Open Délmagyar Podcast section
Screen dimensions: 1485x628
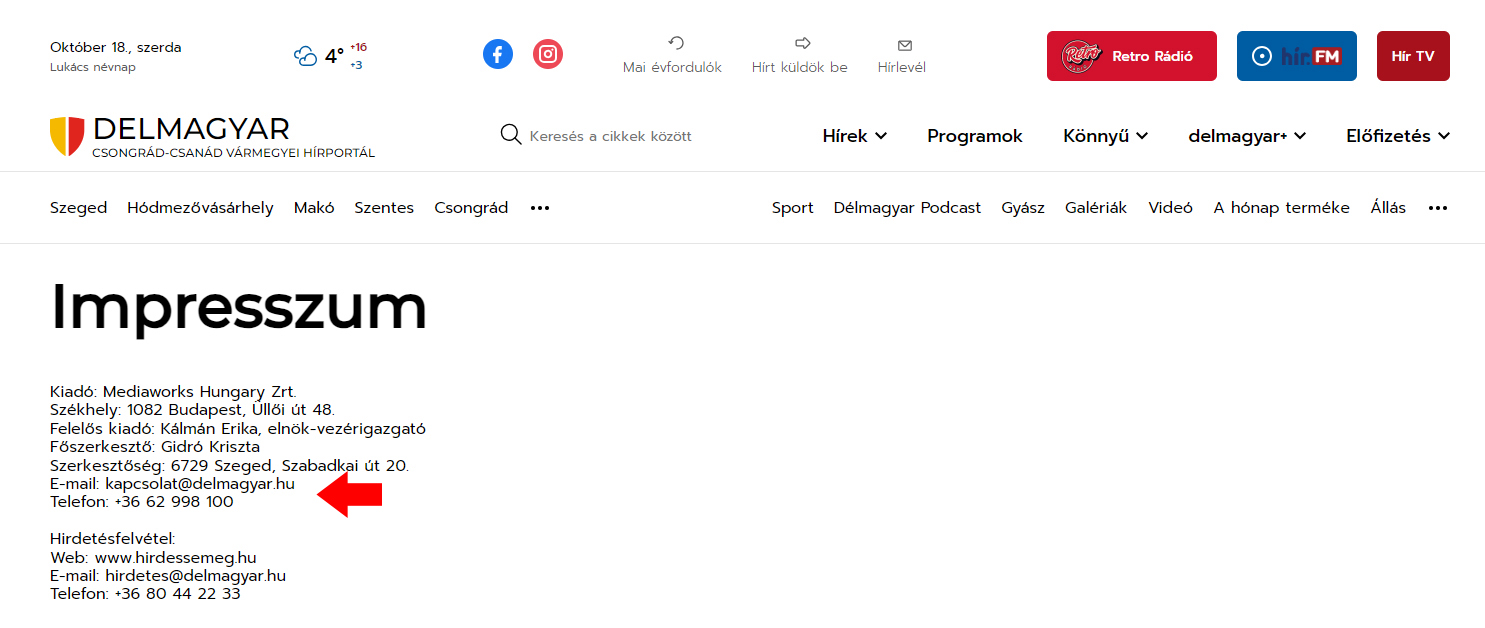pyautogui.click(x=907, y=208)
